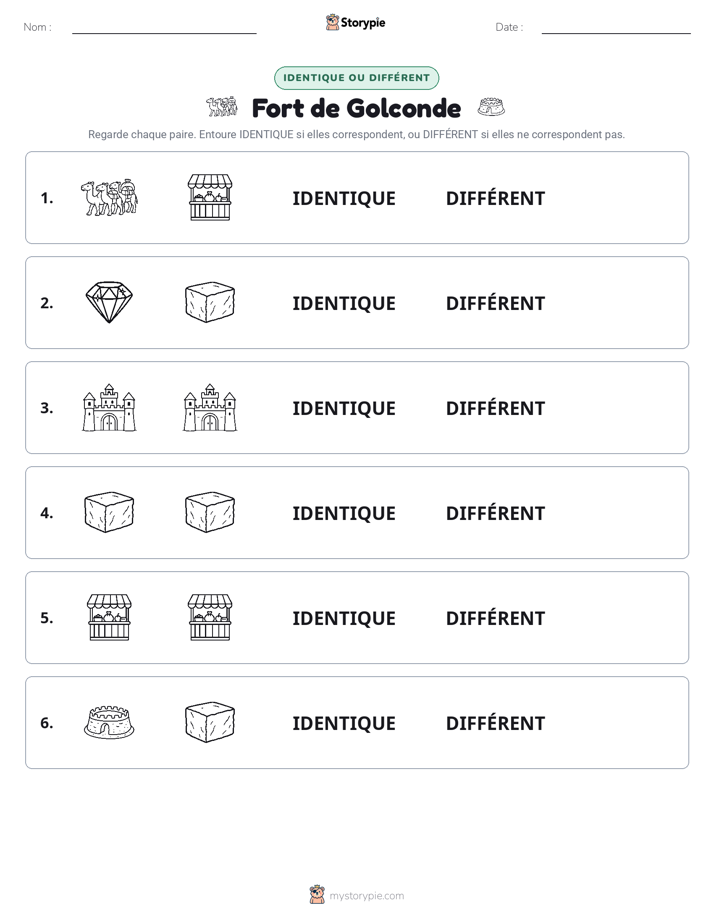Choose DIFFÉRENT for pair 1
714x924 pixels.
(495, 198)
